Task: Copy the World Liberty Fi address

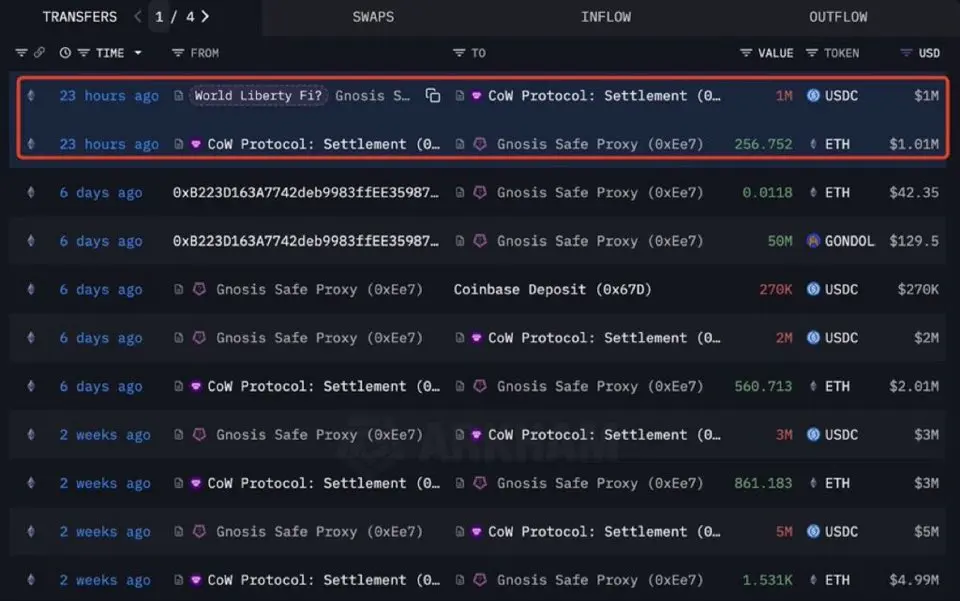Action: (x=433, y=95)
